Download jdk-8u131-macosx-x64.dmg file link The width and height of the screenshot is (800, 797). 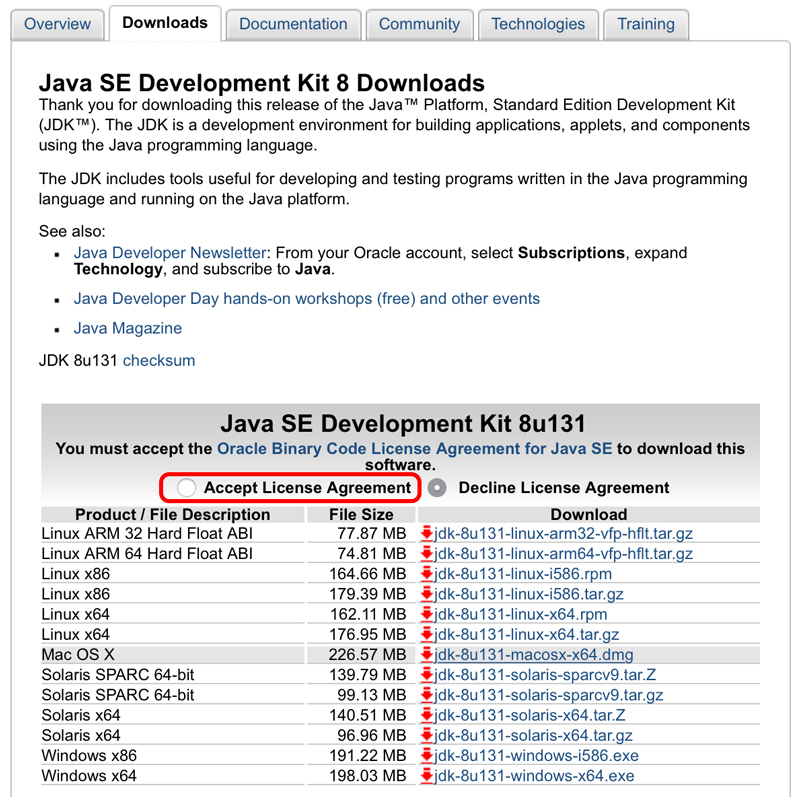coord(534,655)
